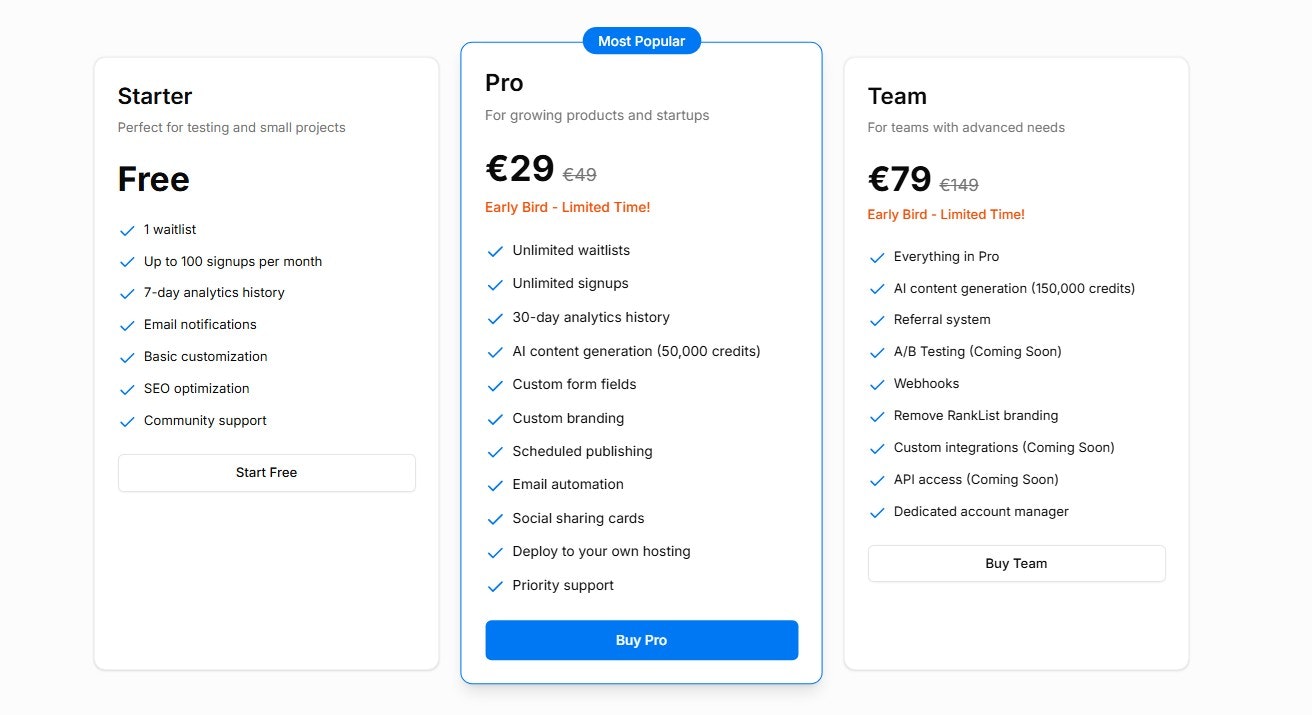Viewport: 1312px width, 715px height.
Task: Click the Starter plan heading
Action: pyautogui.click(x=155, y=96)
